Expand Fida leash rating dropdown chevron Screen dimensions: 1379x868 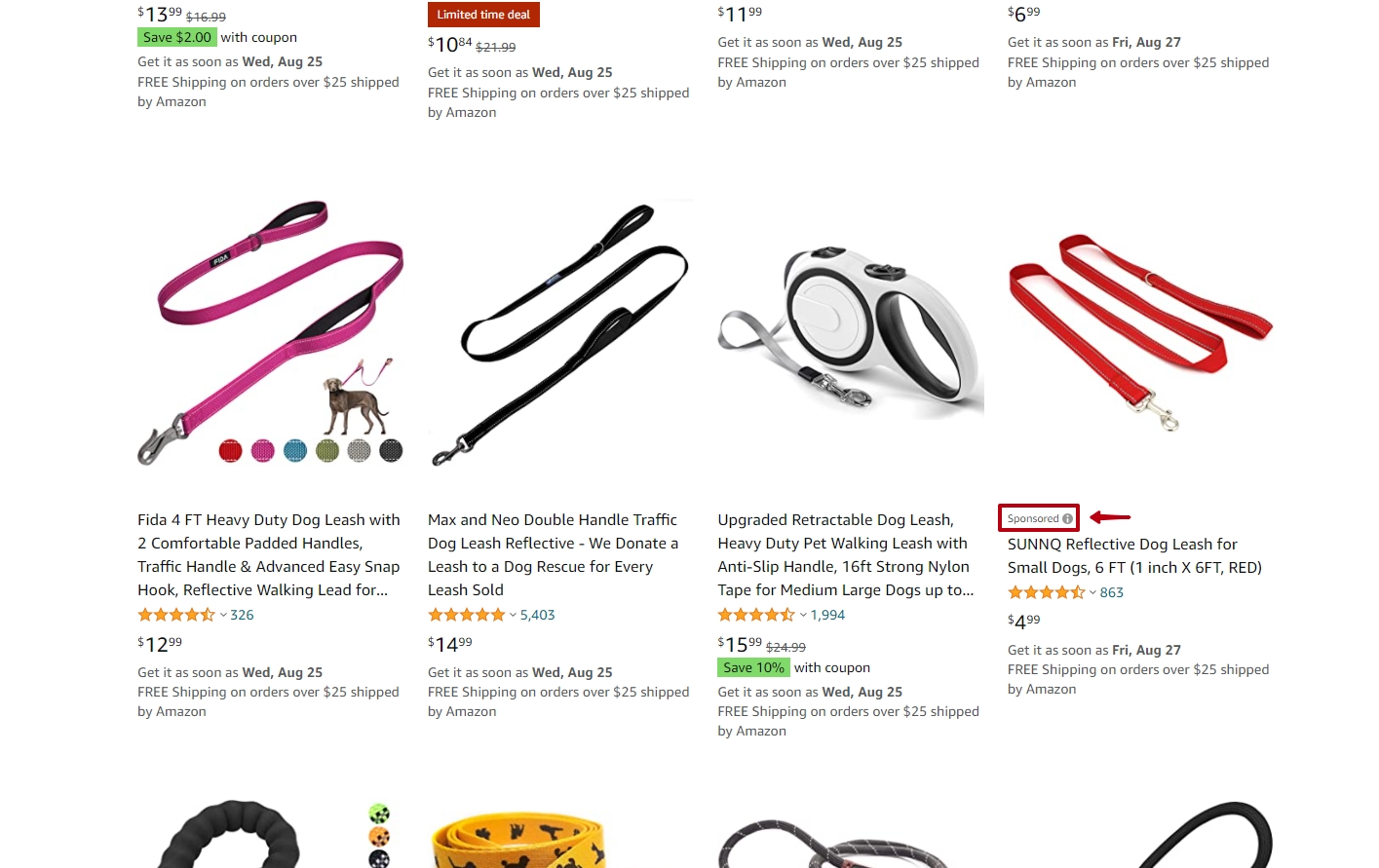[x=223, y=616]
